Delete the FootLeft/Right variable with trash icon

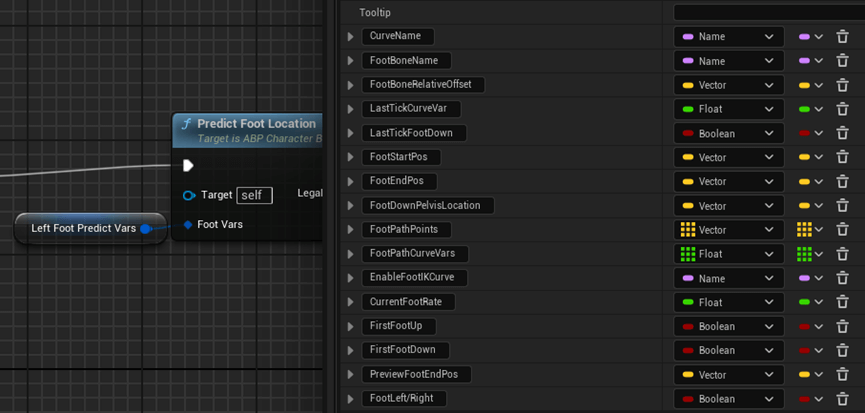[x=843, y=399]
